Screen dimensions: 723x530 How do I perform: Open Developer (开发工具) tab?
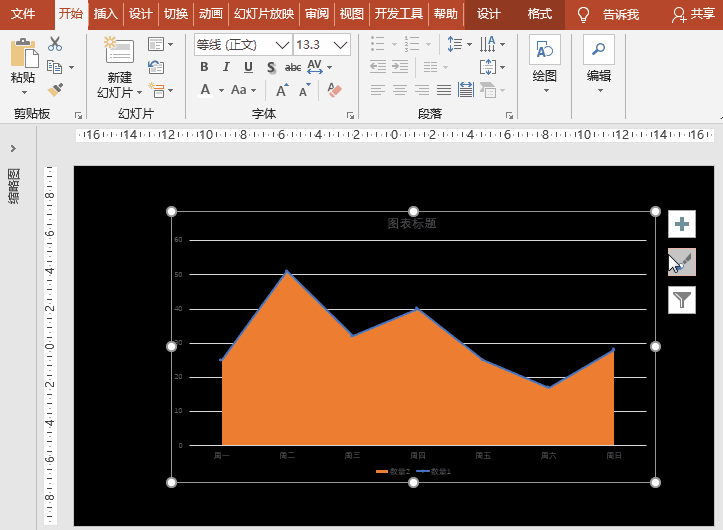point(399,14)
